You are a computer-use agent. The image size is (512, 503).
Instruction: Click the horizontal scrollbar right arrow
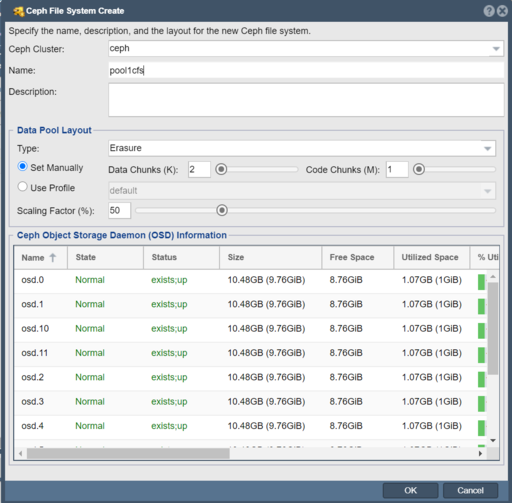pyautogui.click(x=480, y=454)
